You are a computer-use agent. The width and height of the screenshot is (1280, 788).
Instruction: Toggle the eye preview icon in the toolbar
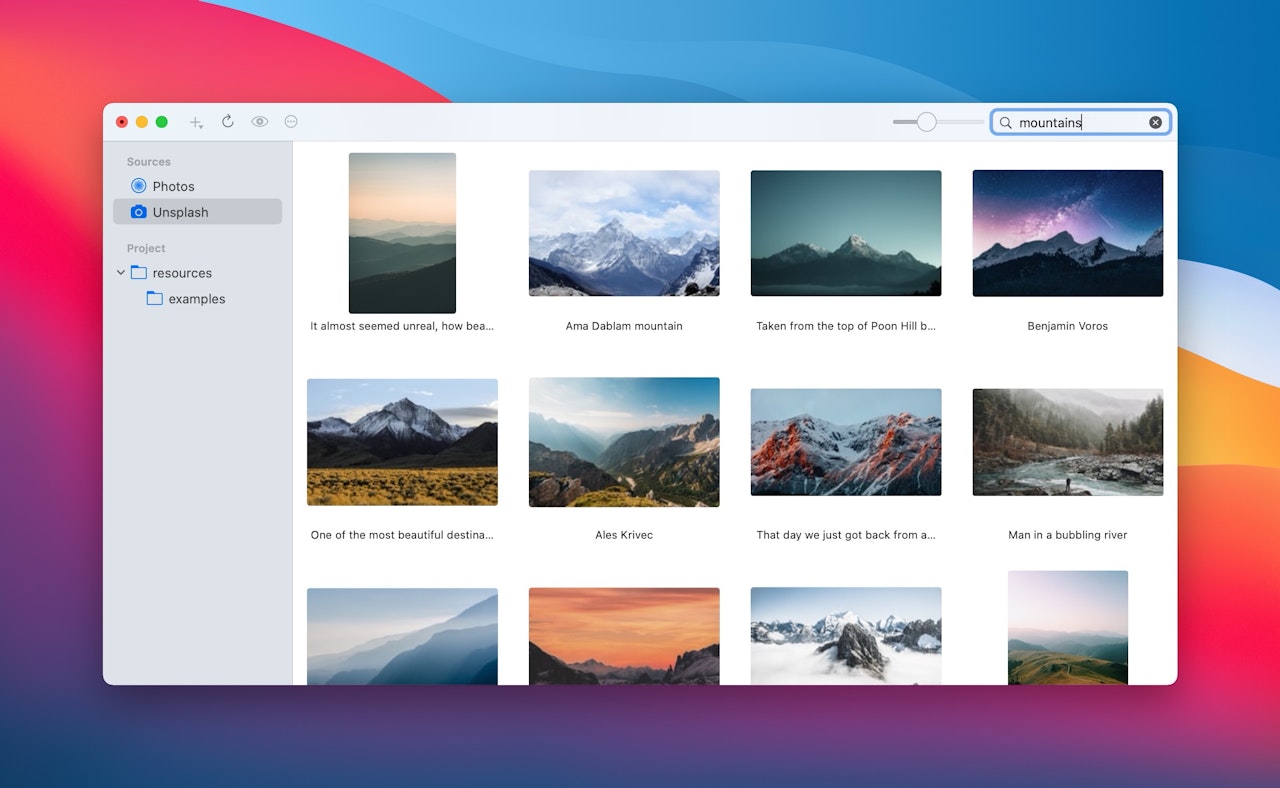[x=260, y=122]
